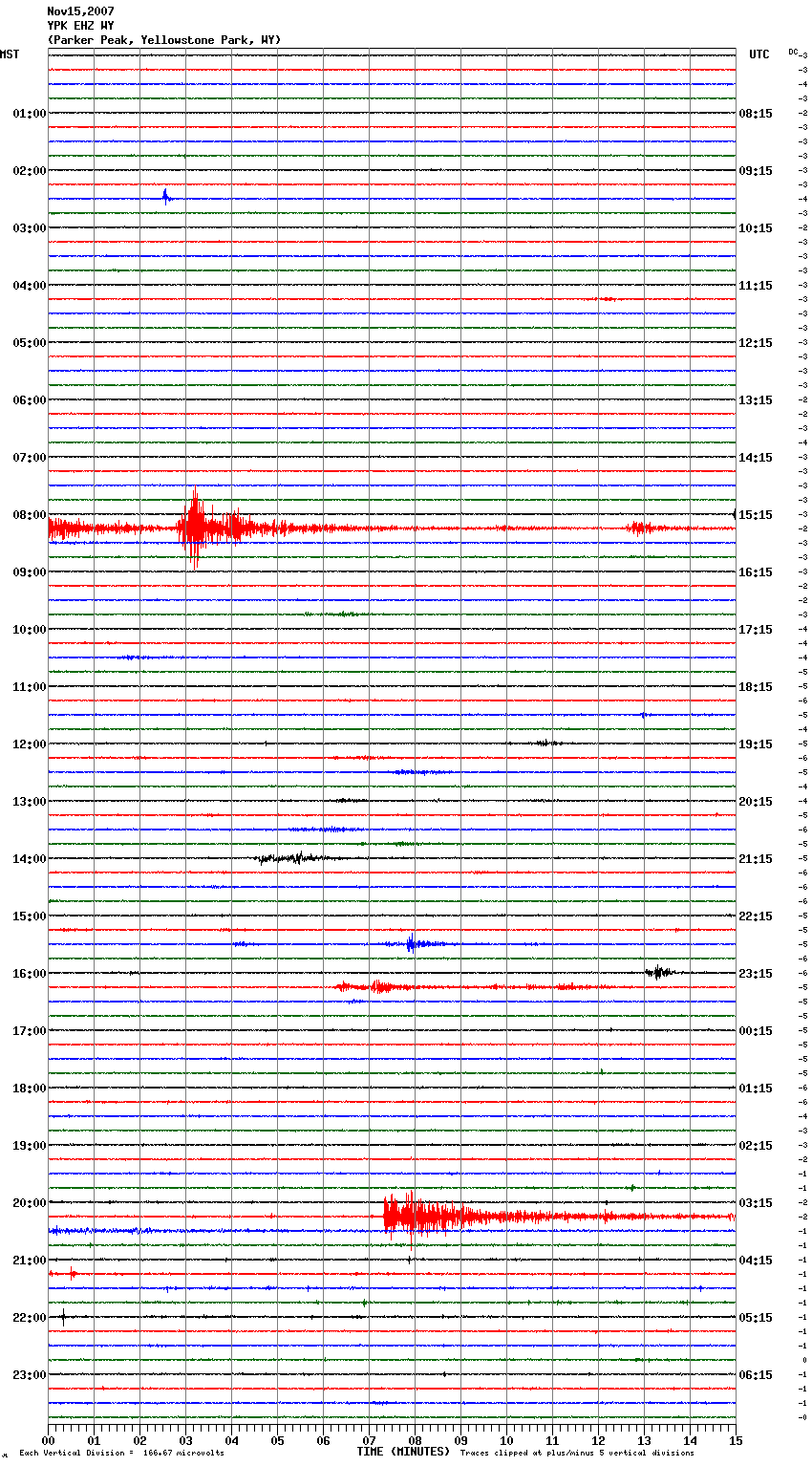
Task: Select the 12:00 MST time label
Action: (x=30, y=744)
